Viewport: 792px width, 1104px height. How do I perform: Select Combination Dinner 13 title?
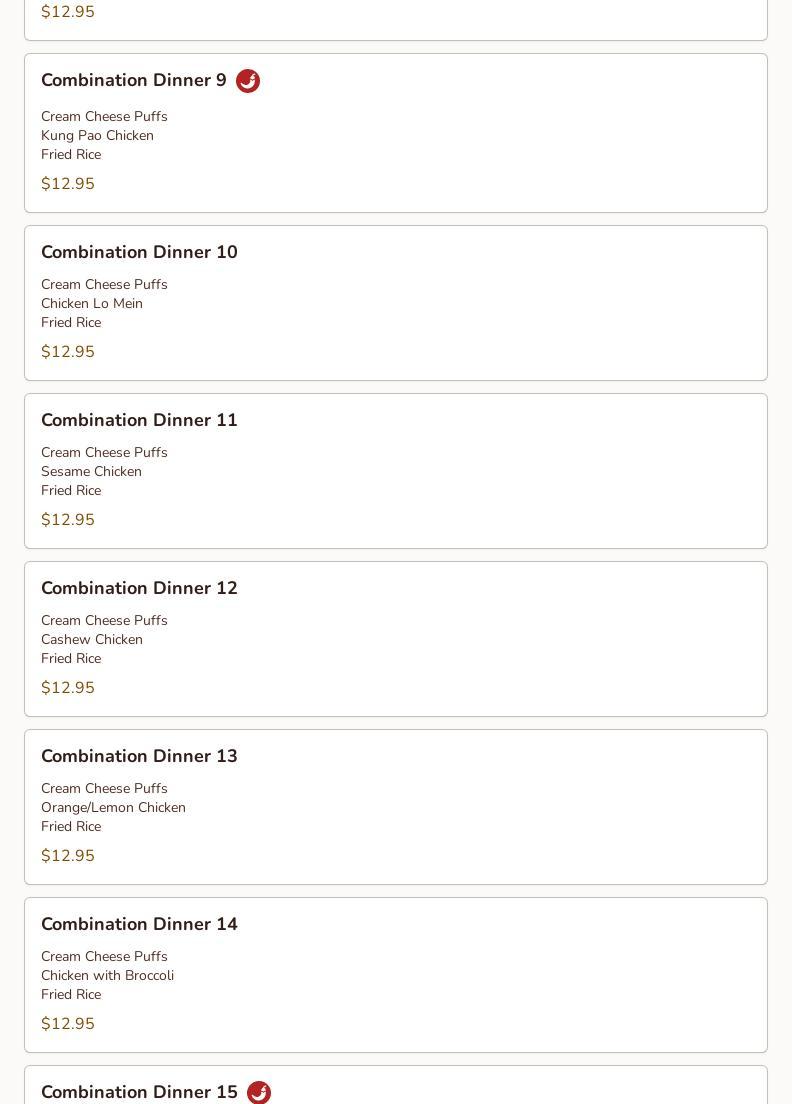139,757
